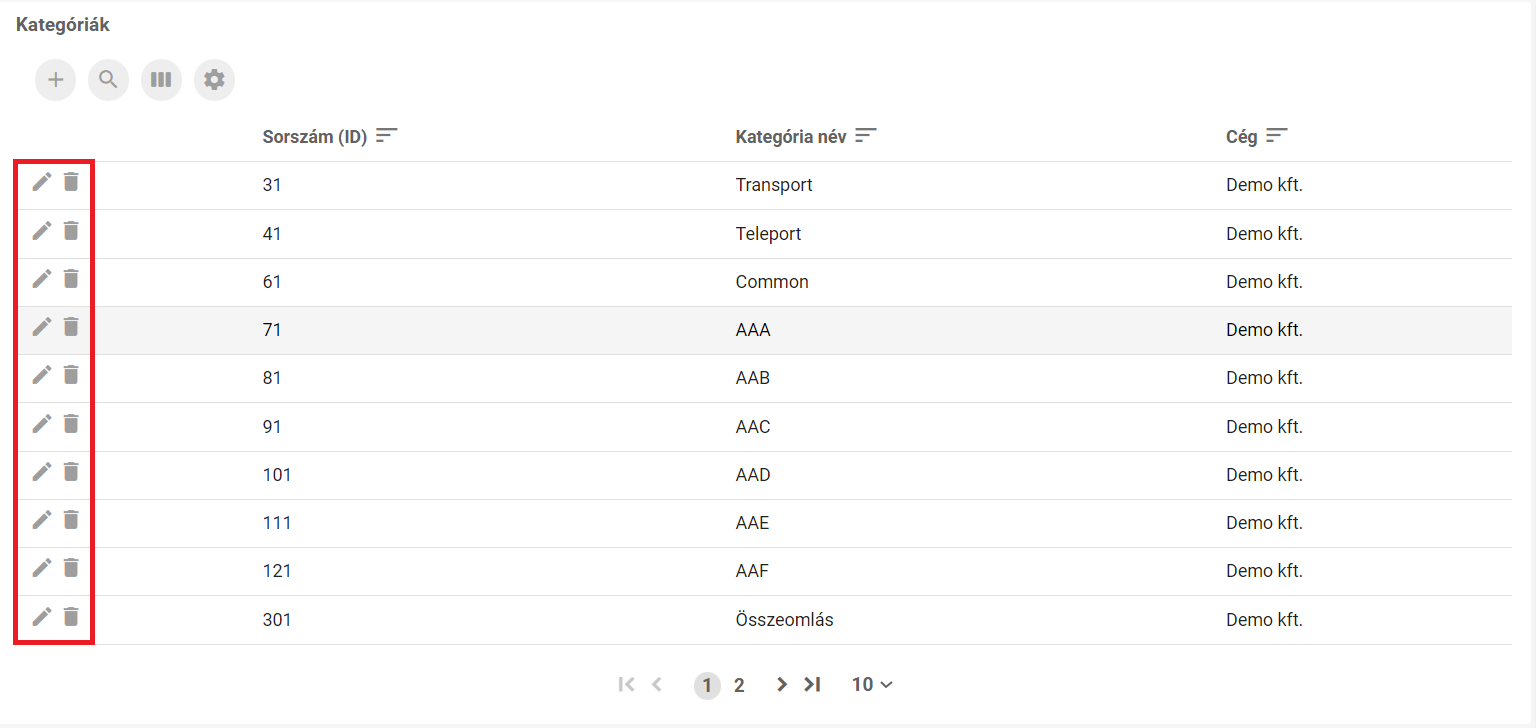Screen dimensions: 1536x728
Task: Sort by Sorszám (ID) column
Action: point(387,136)
